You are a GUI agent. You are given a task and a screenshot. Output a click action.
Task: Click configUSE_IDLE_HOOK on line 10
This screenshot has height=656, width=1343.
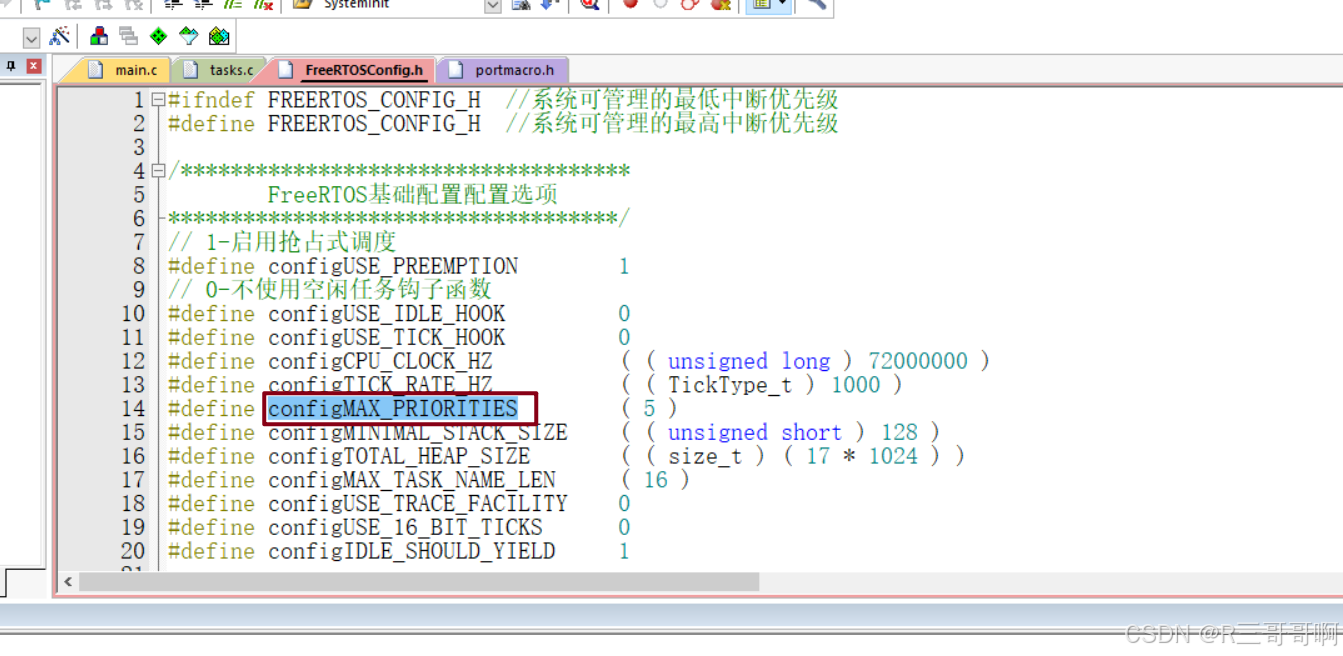tap(386, 313)
